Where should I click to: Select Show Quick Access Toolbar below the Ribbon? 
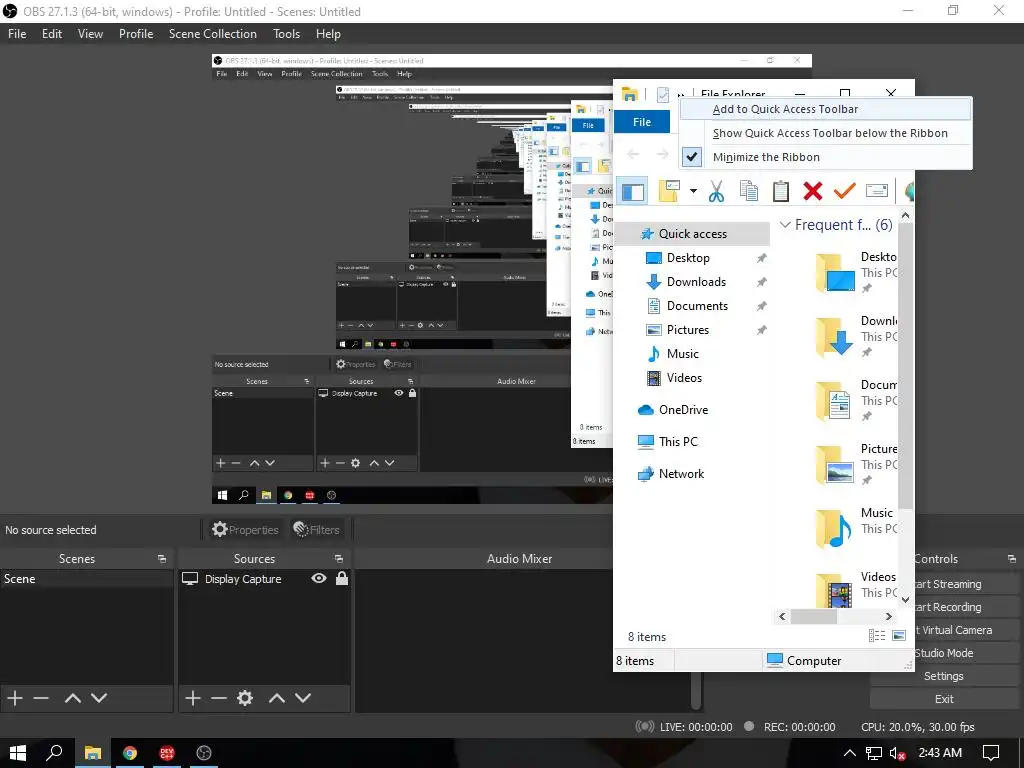click(825, 133)
